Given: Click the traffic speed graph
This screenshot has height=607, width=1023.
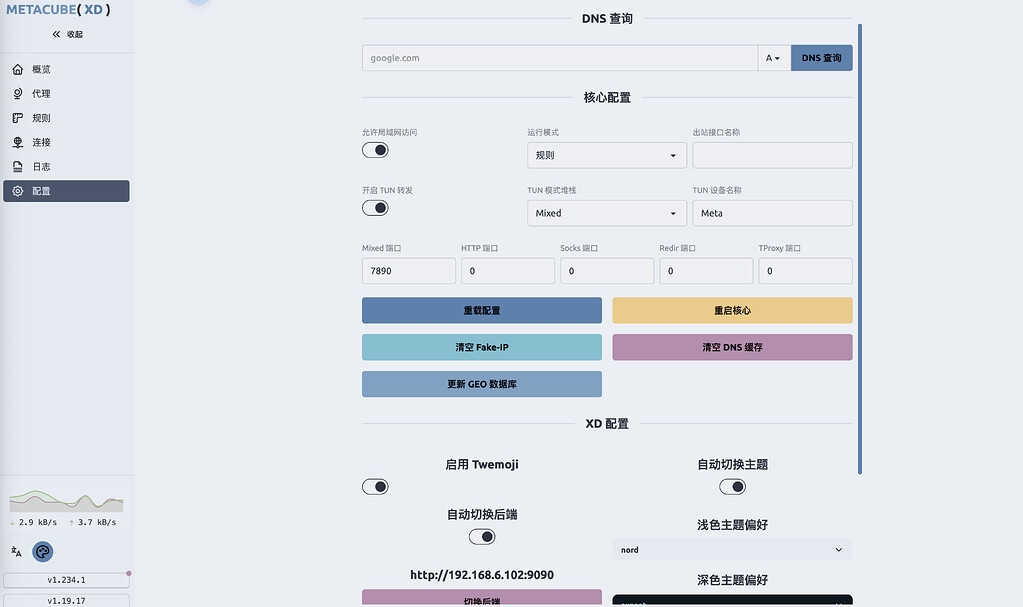Looking at the screenshot, I should coord(67,501).
